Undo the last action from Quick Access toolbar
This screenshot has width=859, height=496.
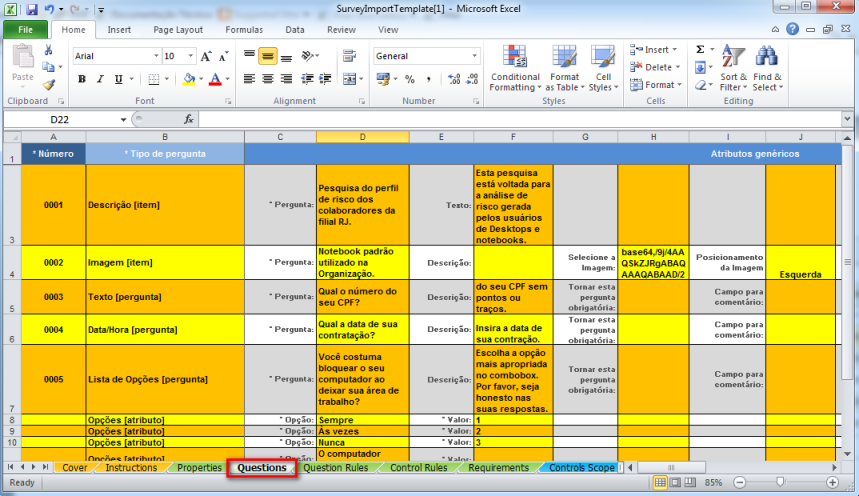click(x=49, y=9)
